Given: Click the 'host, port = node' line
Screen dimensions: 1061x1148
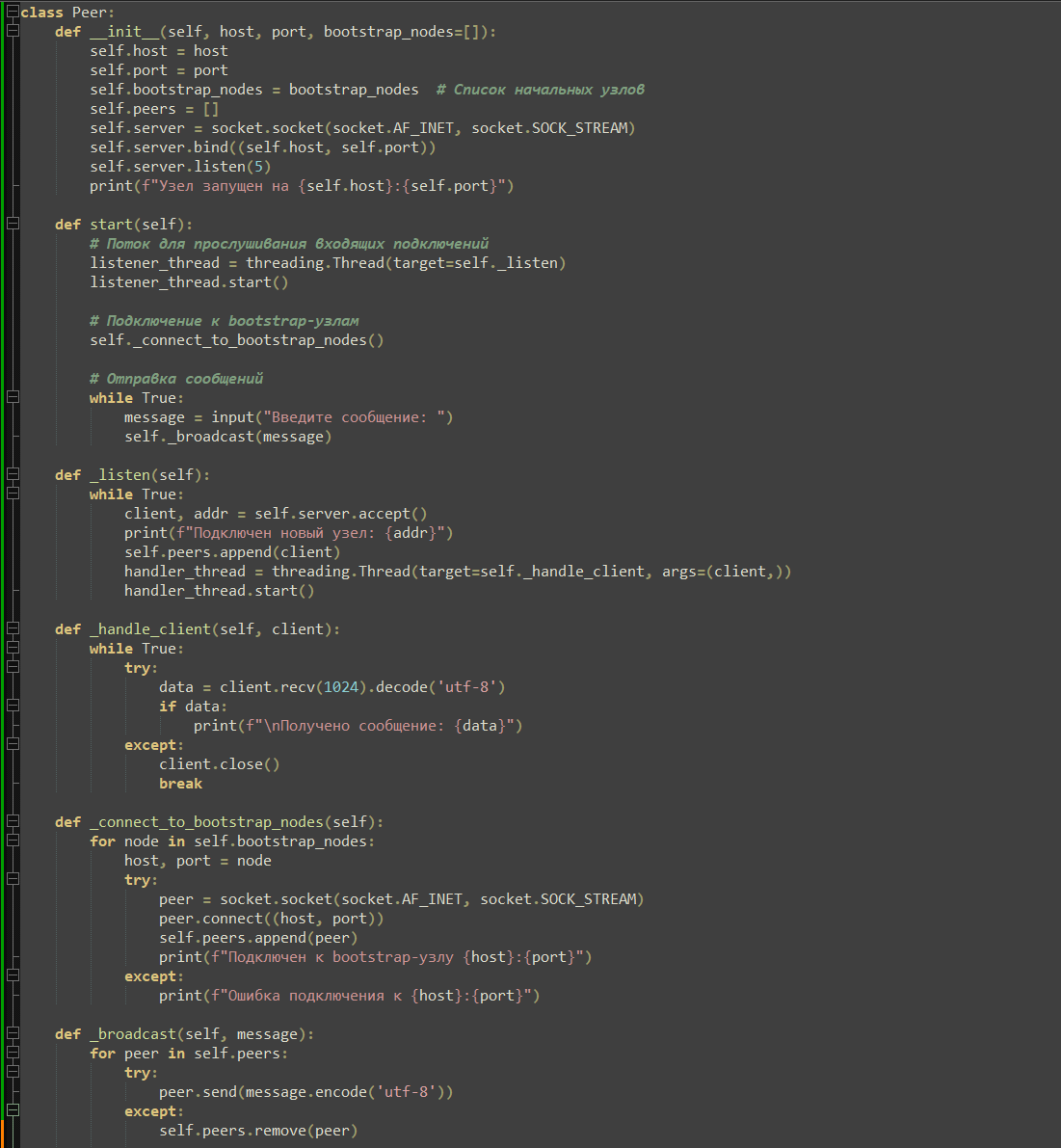Looking at the screenshot, I should 198,860.
